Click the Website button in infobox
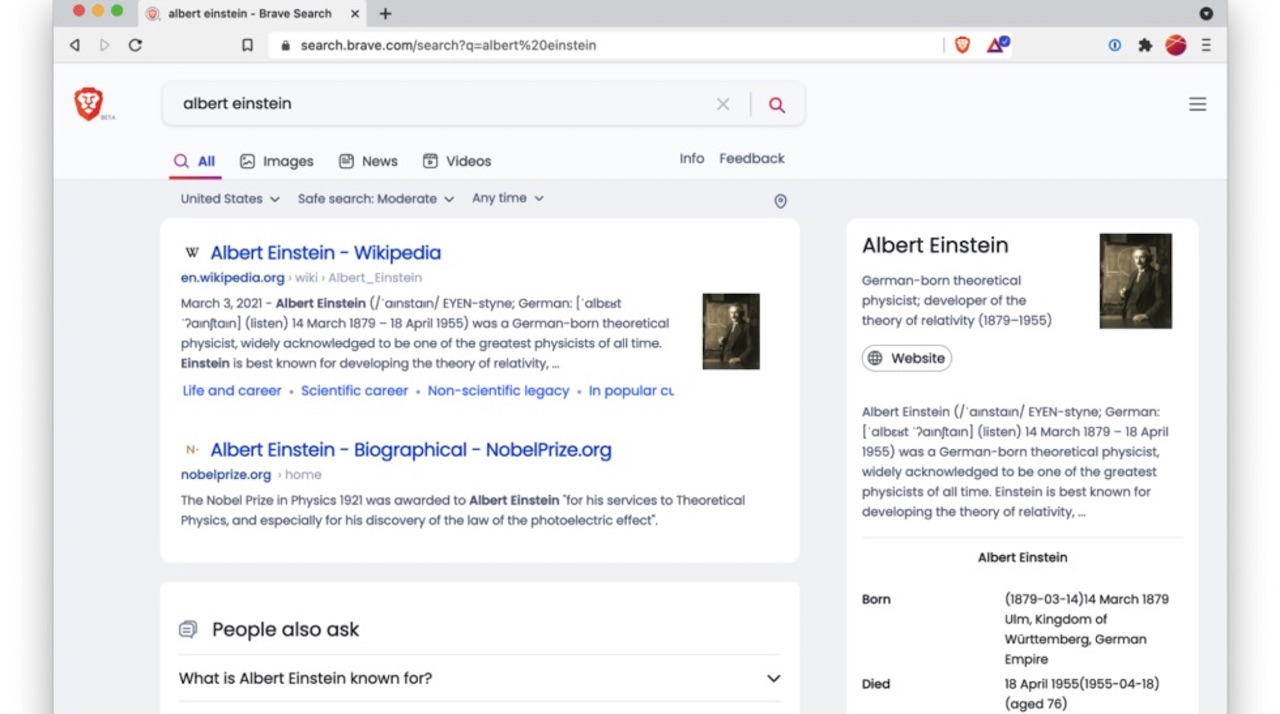1280x714 pixels. pyautogui.click(x=907, y=358)
